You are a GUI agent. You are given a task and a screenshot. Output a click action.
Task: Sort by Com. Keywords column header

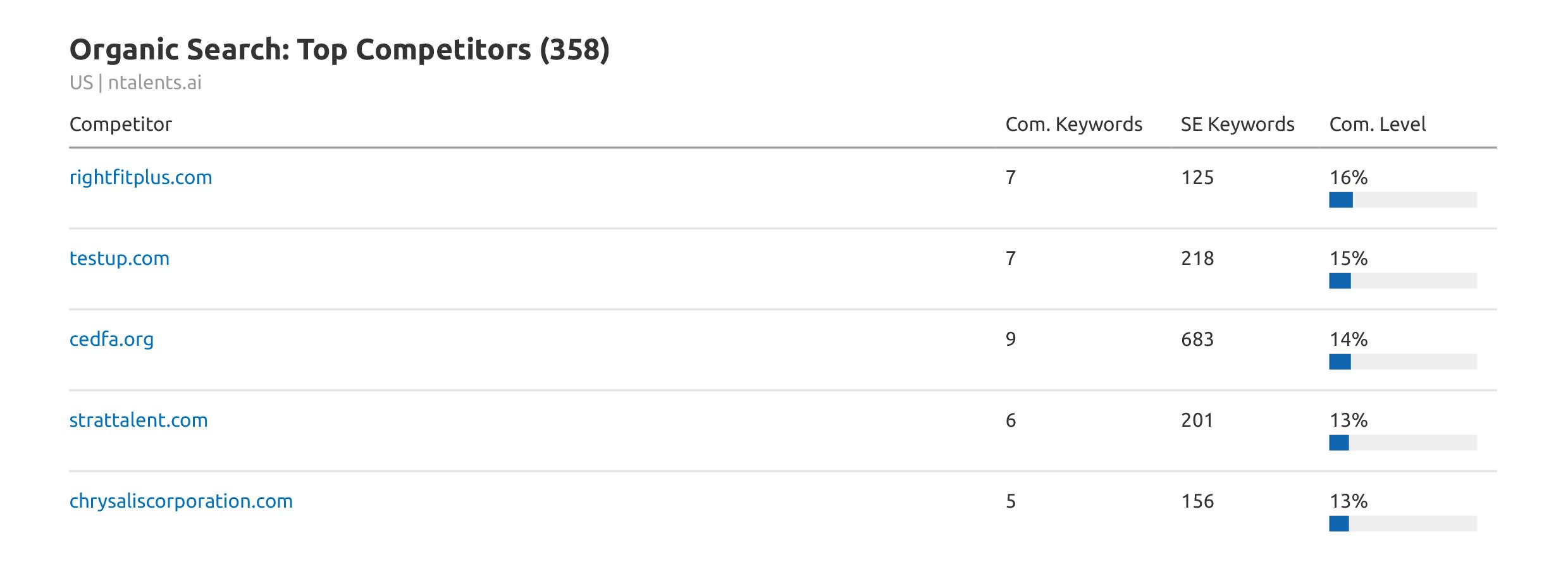[x=1073, y=125]
